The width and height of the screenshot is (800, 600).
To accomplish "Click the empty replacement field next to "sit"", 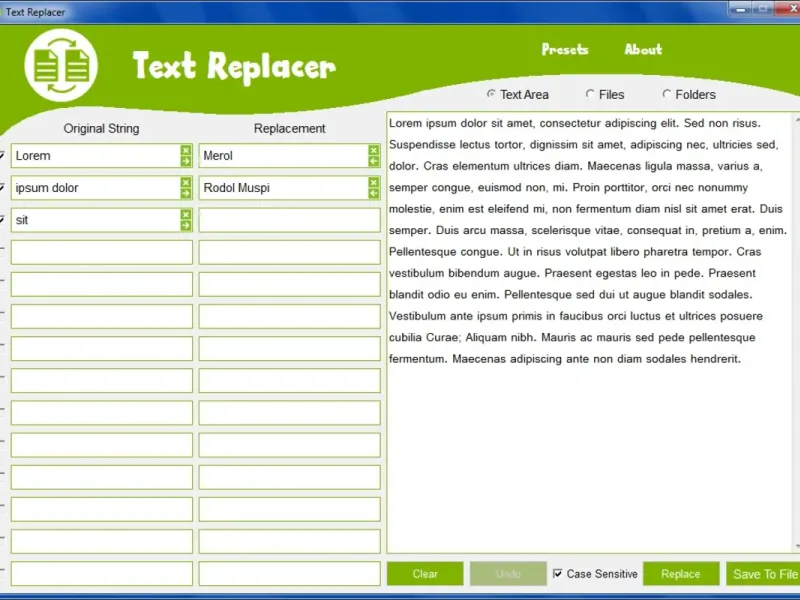I will point(290,220).
